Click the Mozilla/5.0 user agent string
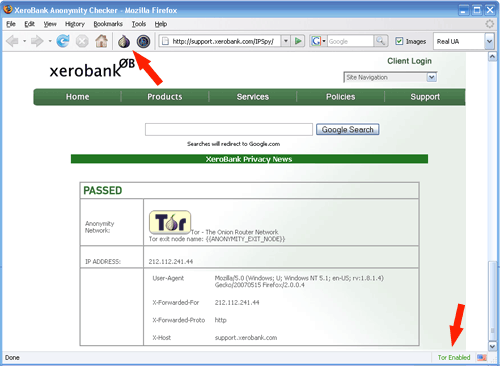 [x=299, y=281]
